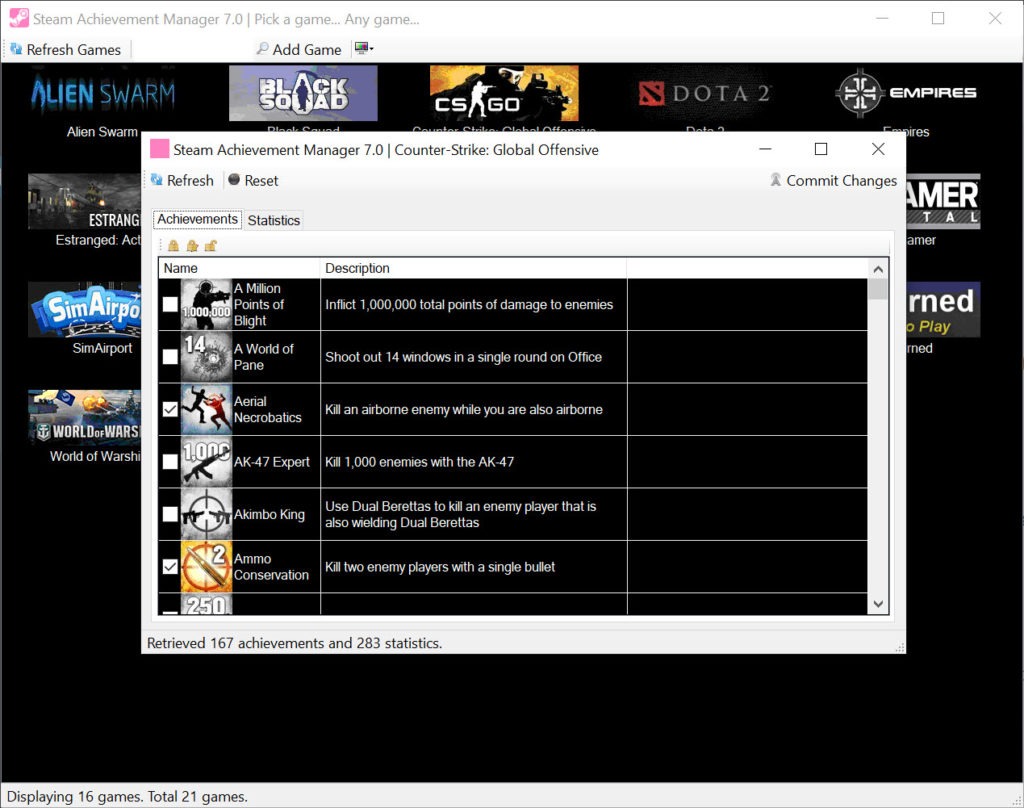This screenshot has height=808, width=1024.
Task: Click Commit Changes to save achievements
Action: click(x=833, y=180)
